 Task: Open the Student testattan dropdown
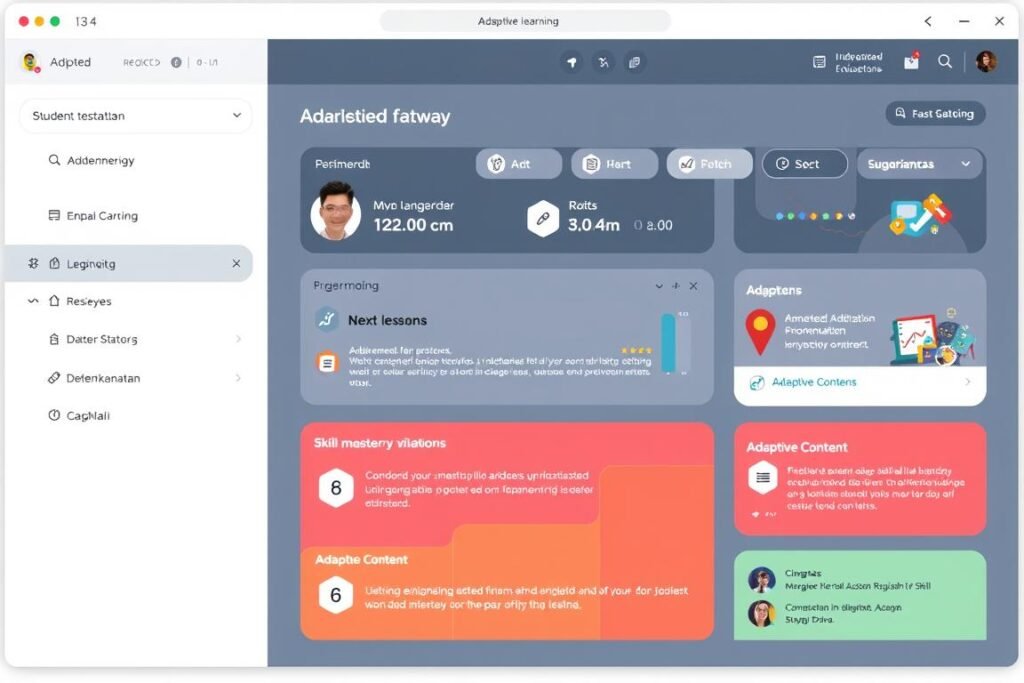135,116
